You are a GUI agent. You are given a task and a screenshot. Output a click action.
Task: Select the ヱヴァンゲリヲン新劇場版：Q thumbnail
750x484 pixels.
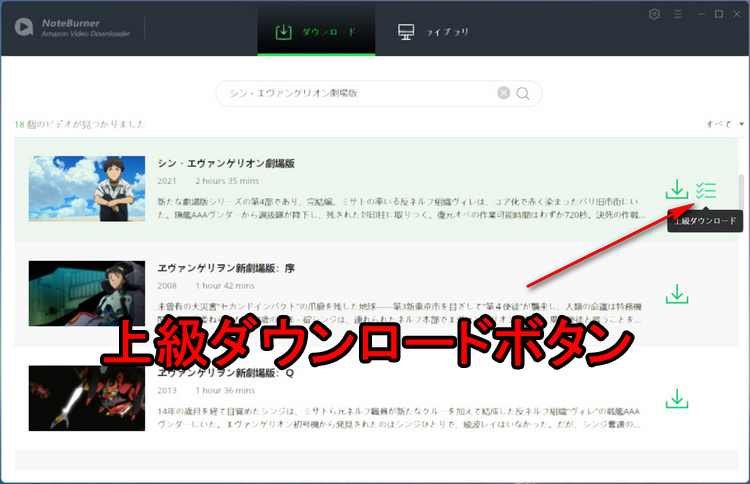(x=87, y=398)
